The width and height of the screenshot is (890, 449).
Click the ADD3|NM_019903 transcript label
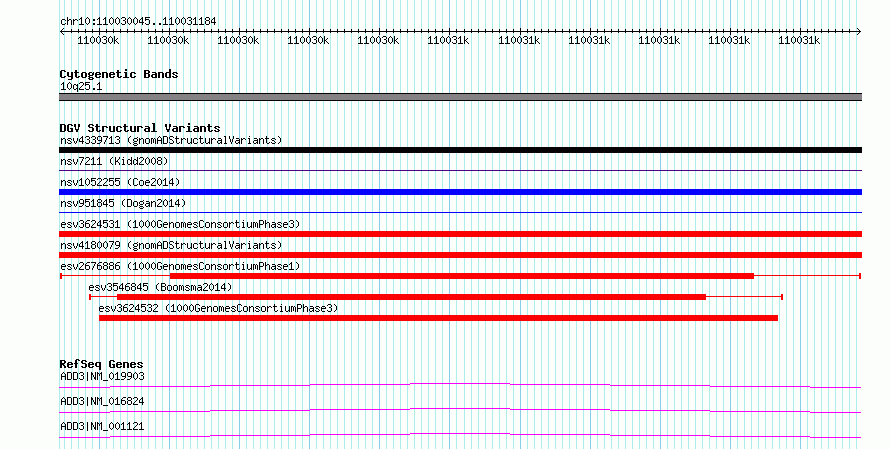(102, 376)
